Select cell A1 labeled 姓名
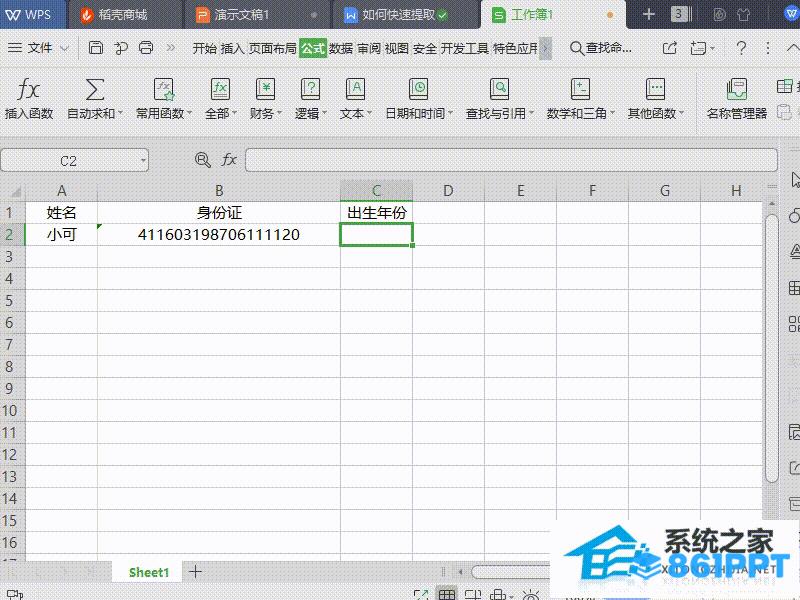The height and width of the screenshot is (600, 800). [61, 212]
